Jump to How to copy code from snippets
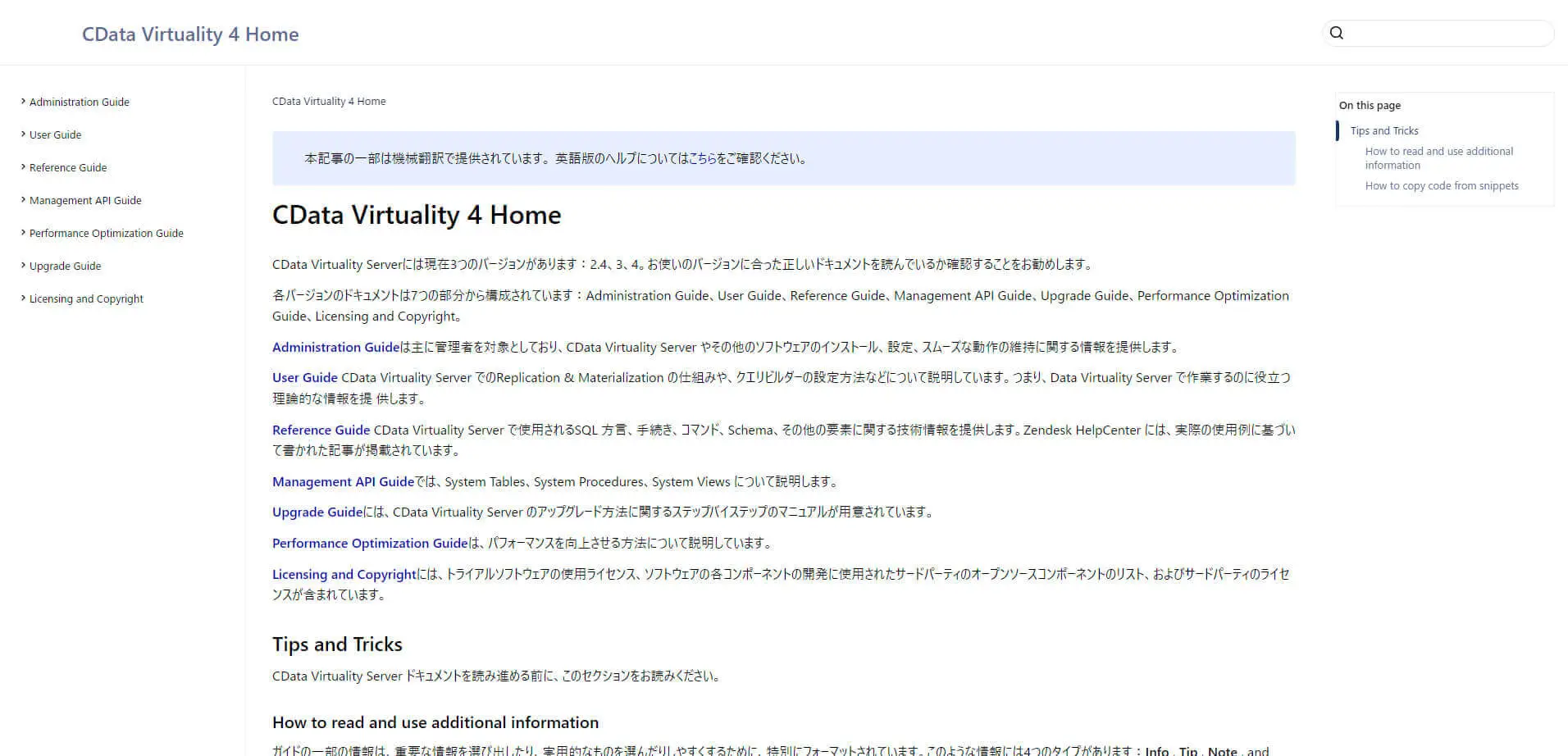1568x756 pixels. [1442, 185]
